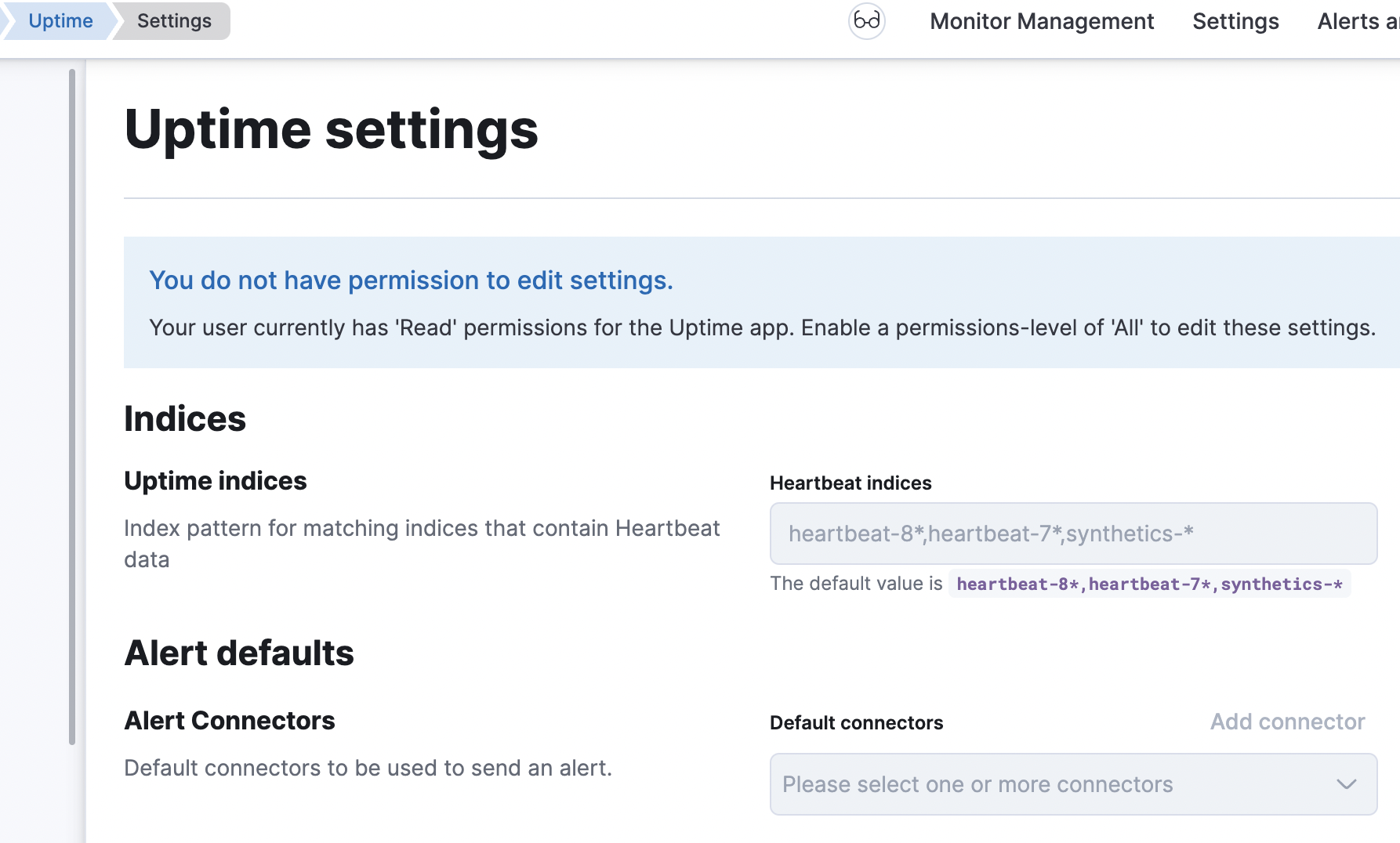Click the Indices section heading
Image resolution: width=1400 pixels, height=843 pixels.
tap(185, 419)
